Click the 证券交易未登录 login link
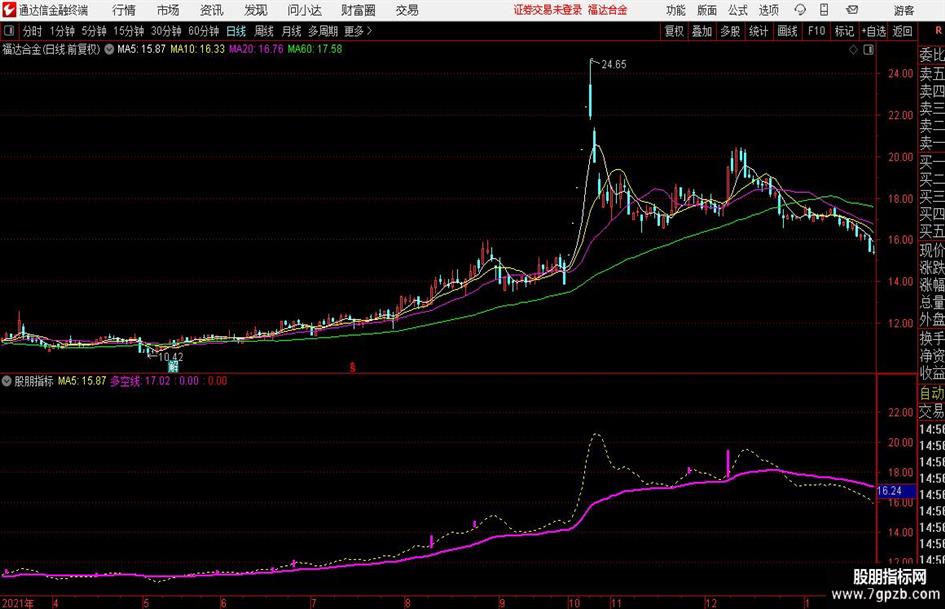This screenshot has height=609, width=945. [x=548, y=10]
